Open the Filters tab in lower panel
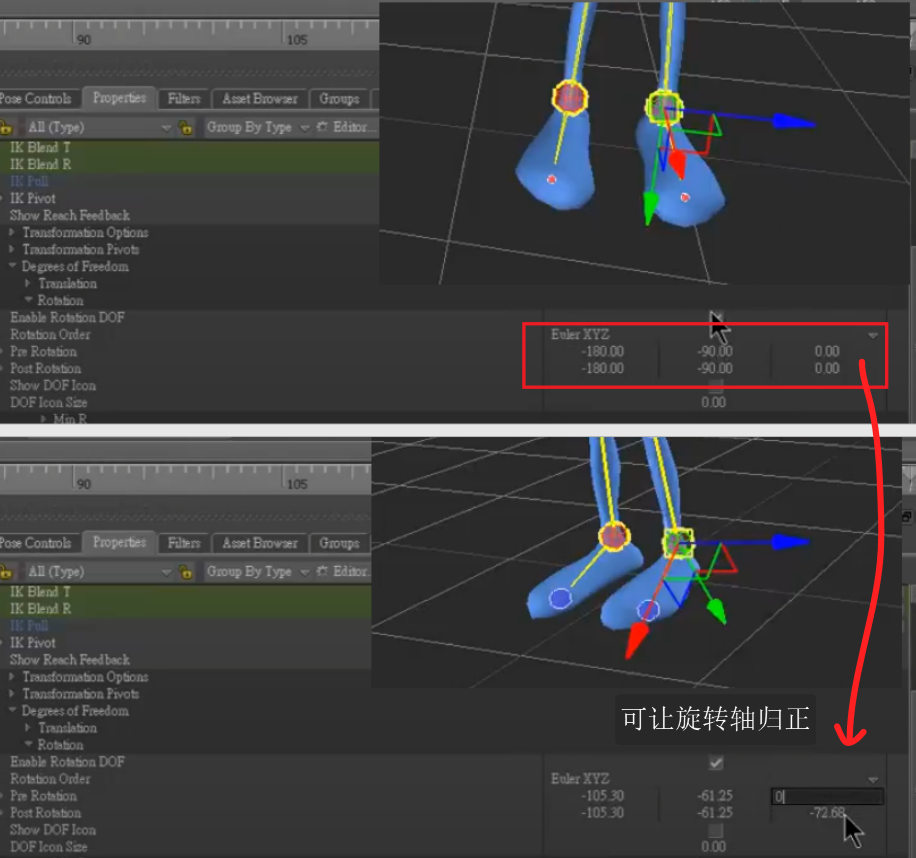 pos(184,543)
